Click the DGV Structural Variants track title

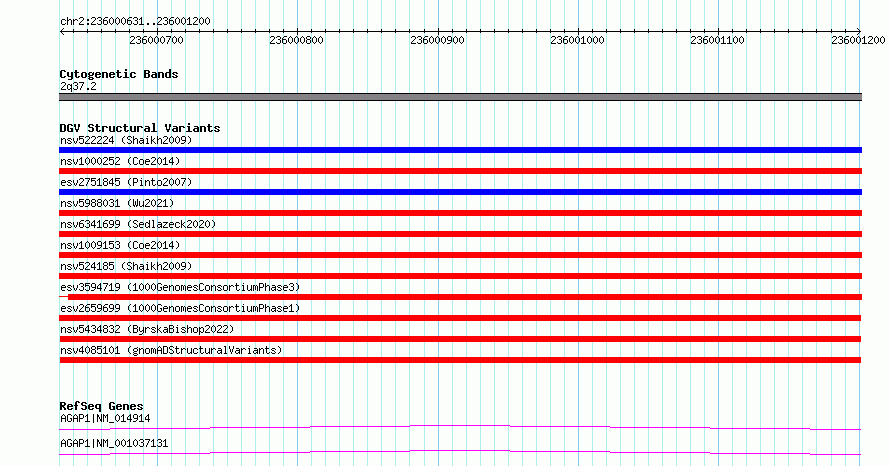pyautogui.click(x=140, y=128)
